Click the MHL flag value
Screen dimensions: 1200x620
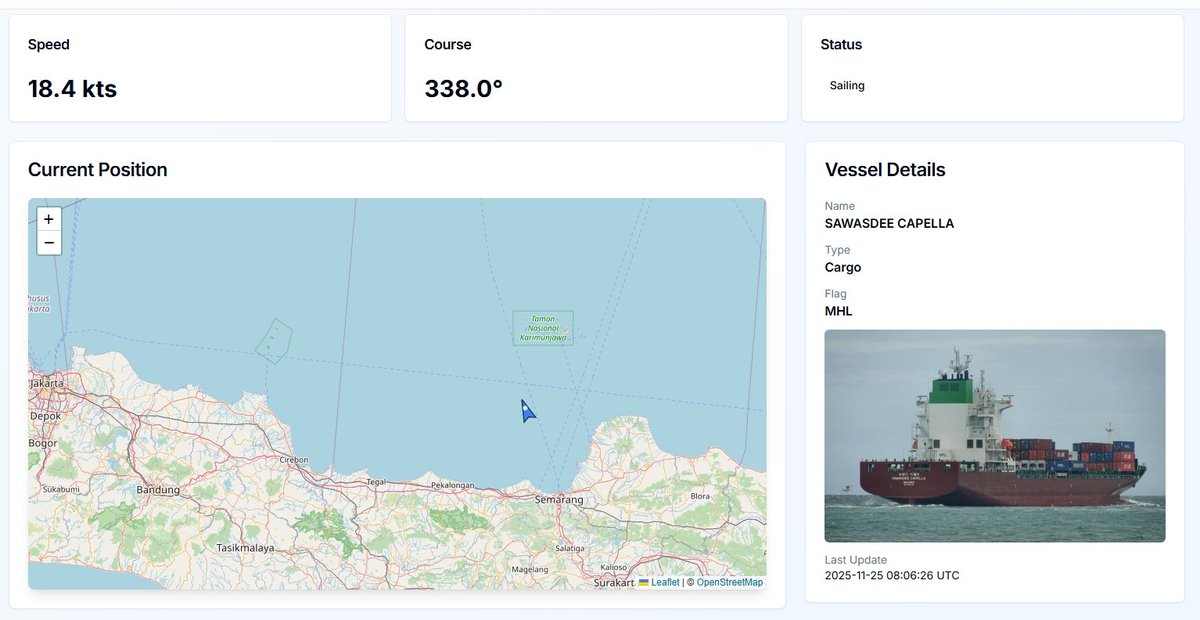pos(839,311)
